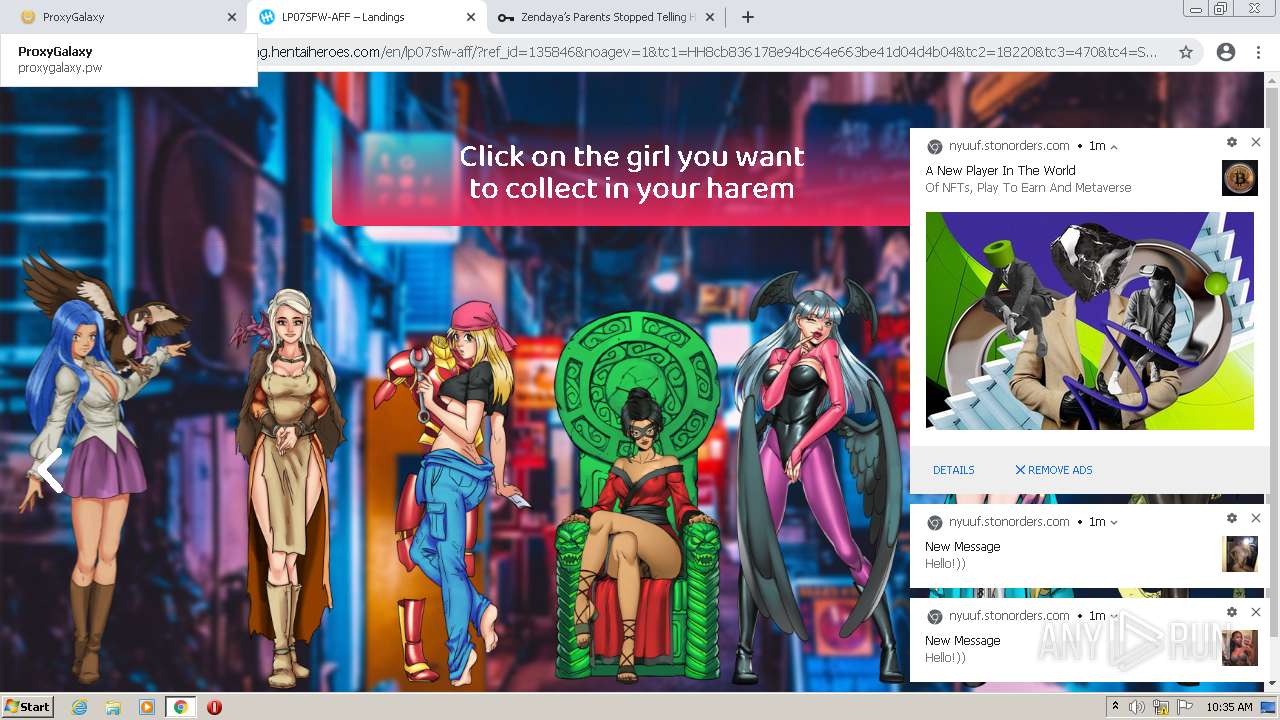Close the Zendaya's Parents tab
Screen dimensions: 1280x720
[710, 17]
